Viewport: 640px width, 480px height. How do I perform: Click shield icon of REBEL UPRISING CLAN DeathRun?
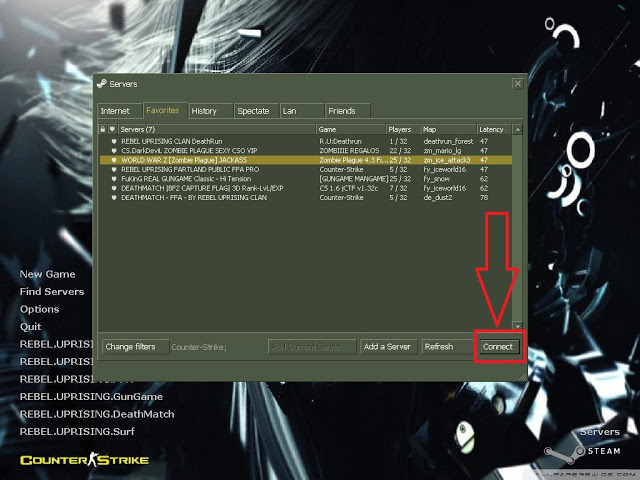114,142
